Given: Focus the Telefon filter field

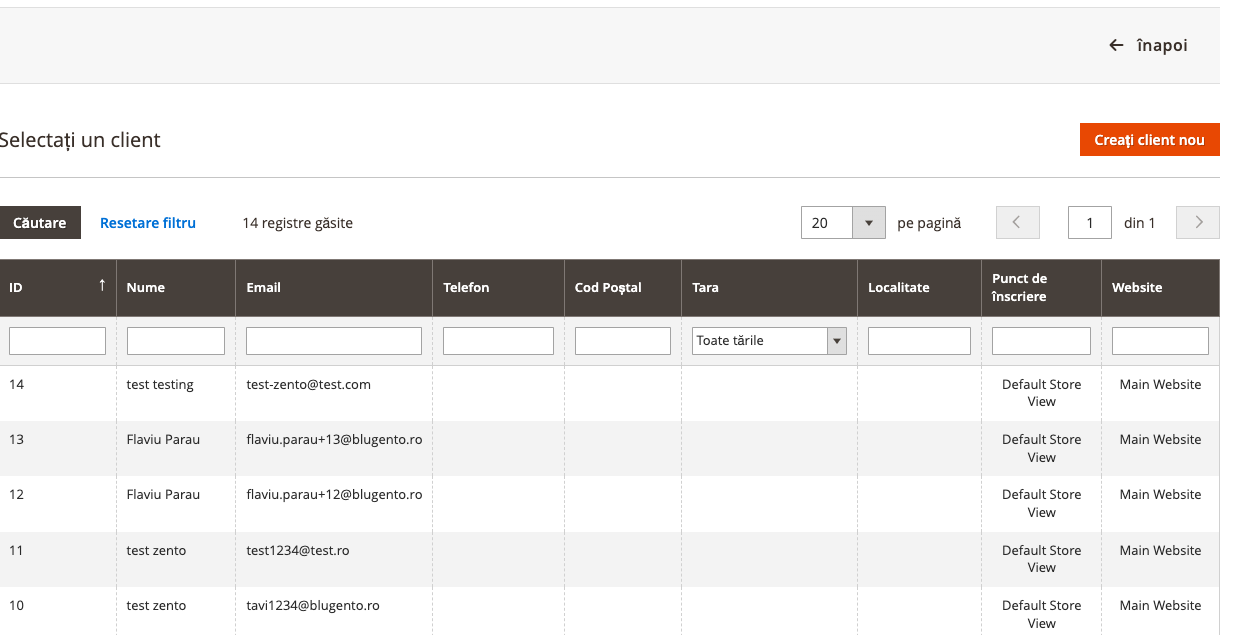Looking at the screenshot, I should tap(498, 341).
